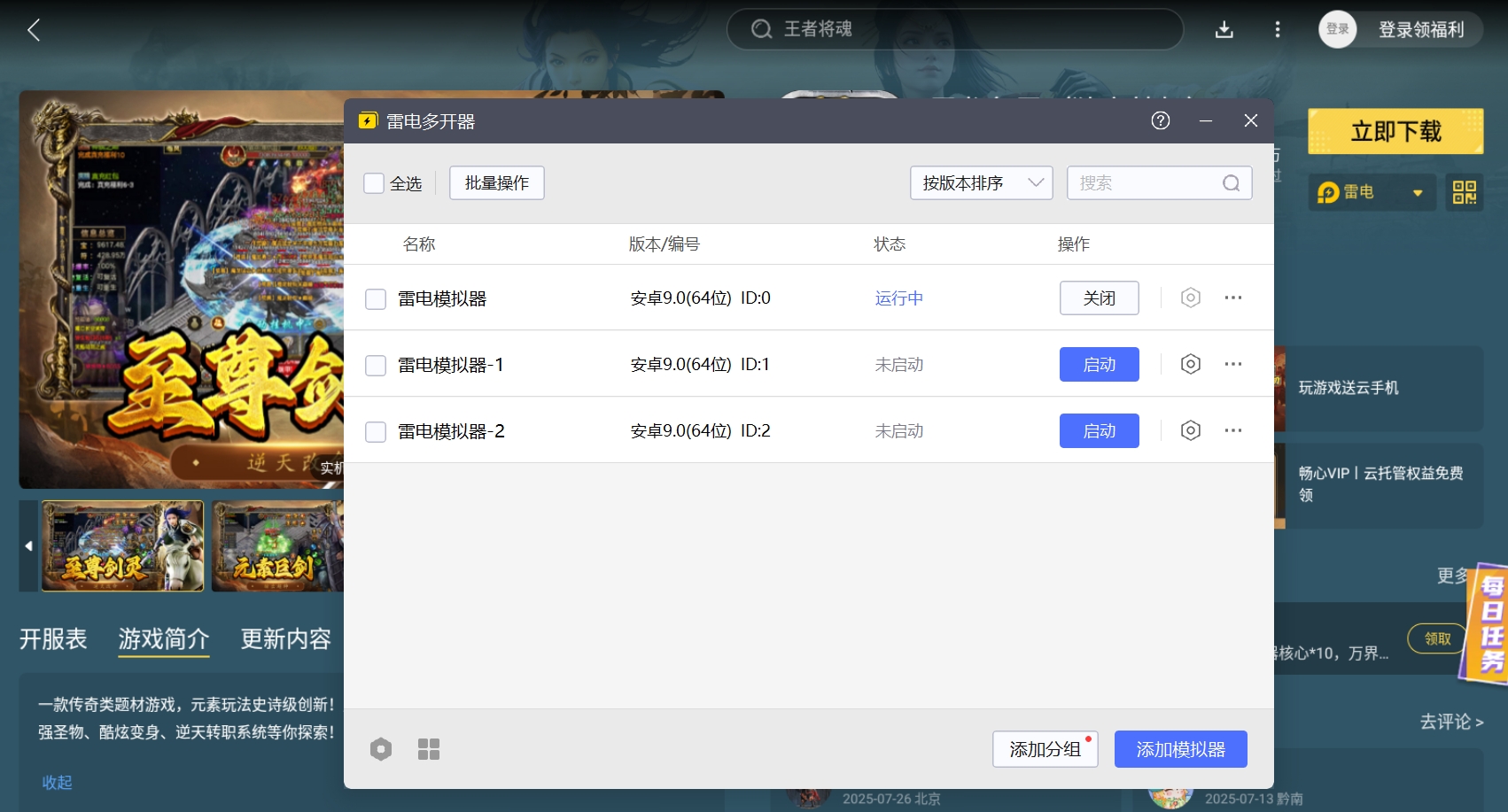This screenshot has height=812, width=1508.
Task: Open settings for 雷电模拟器-1 row
Action: (x=1191, y=364)
